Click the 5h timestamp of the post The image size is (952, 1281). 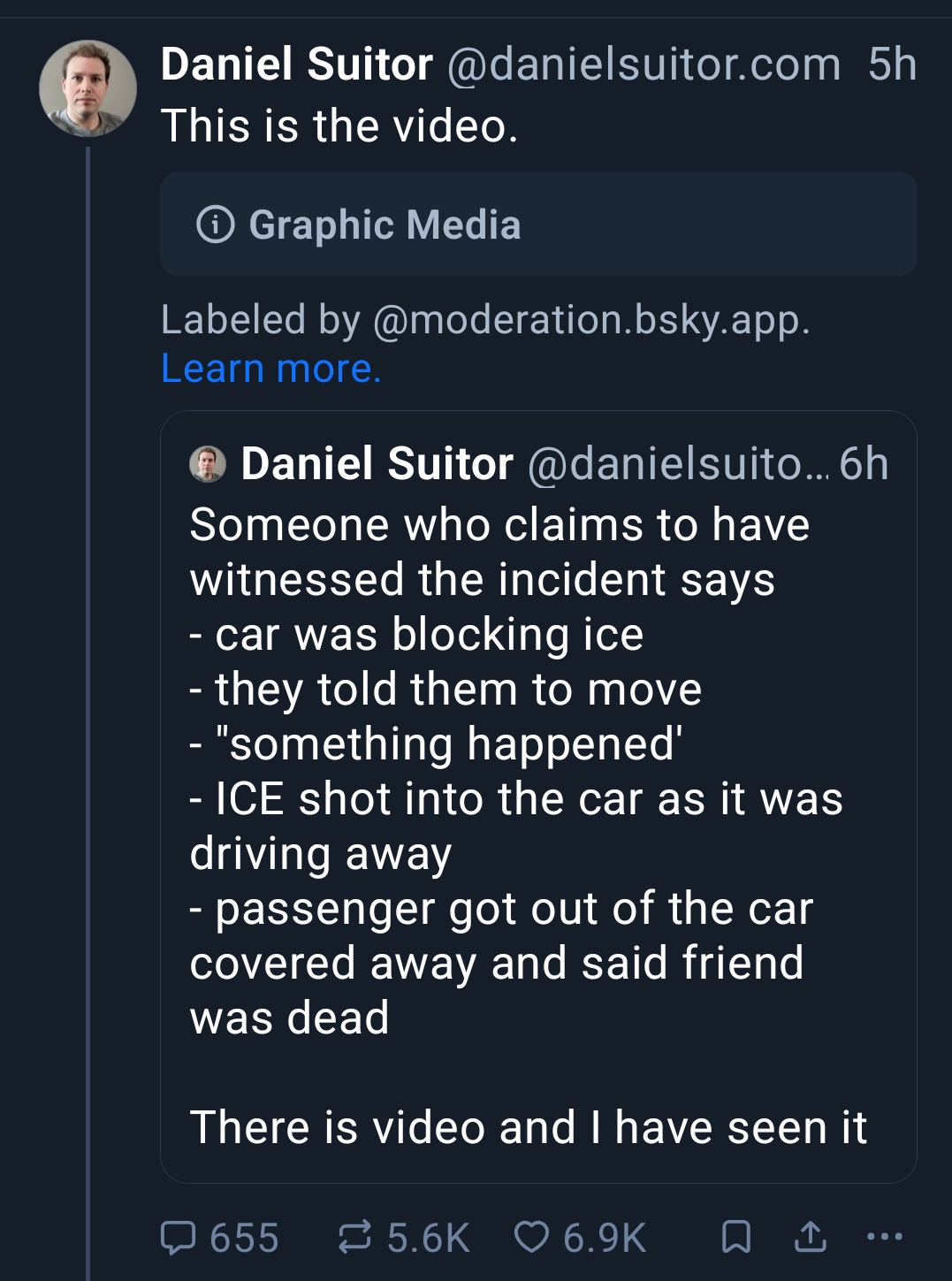pos(892,65)
